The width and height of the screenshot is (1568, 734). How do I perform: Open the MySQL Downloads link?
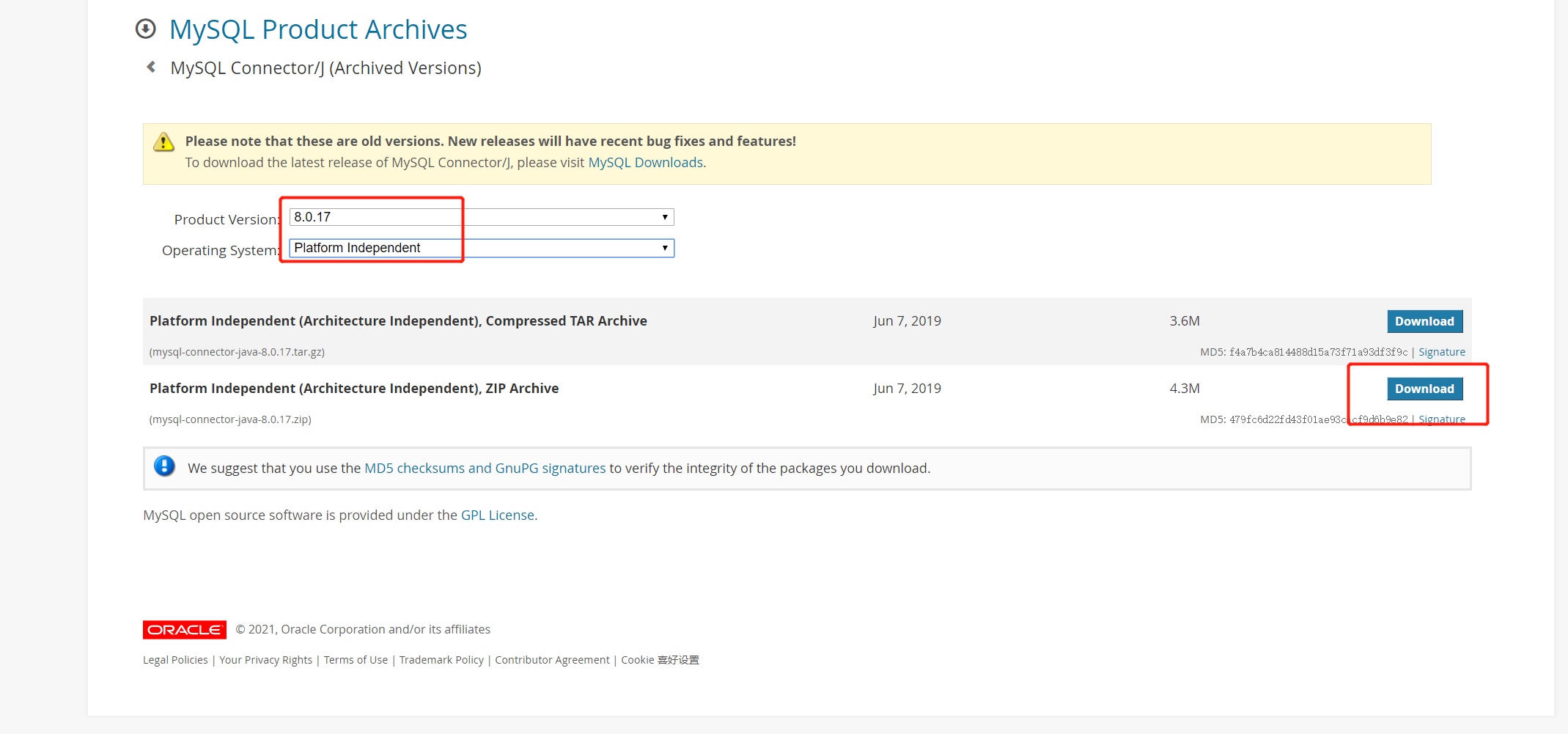point(646,162)
